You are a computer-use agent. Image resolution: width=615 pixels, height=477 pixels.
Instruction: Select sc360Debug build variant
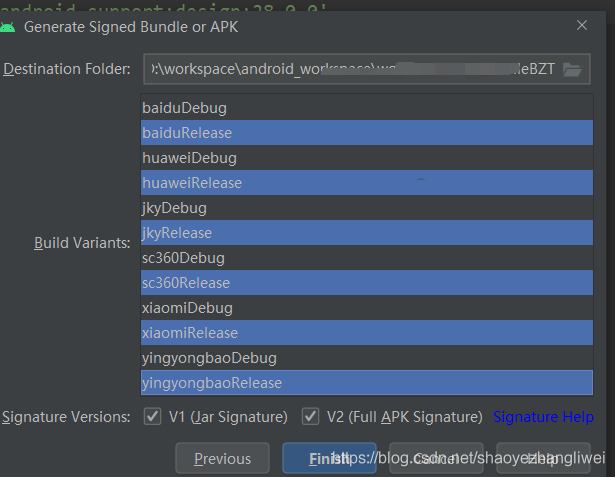367,258
